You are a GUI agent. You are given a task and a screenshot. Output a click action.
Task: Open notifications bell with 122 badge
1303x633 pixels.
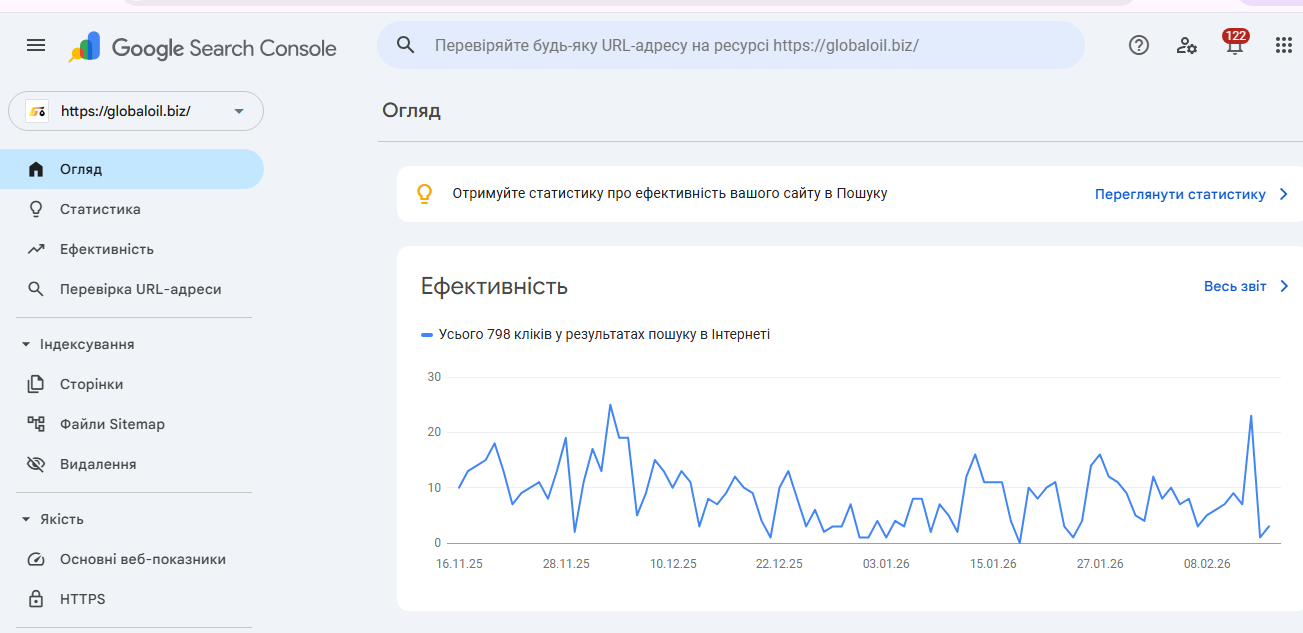[x=1235, y=45]
